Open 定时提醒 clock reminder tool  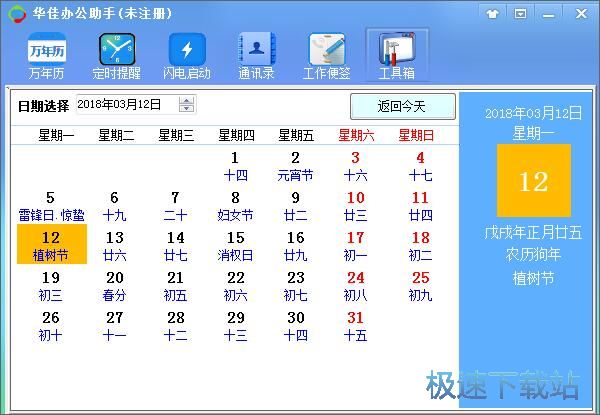116,55
